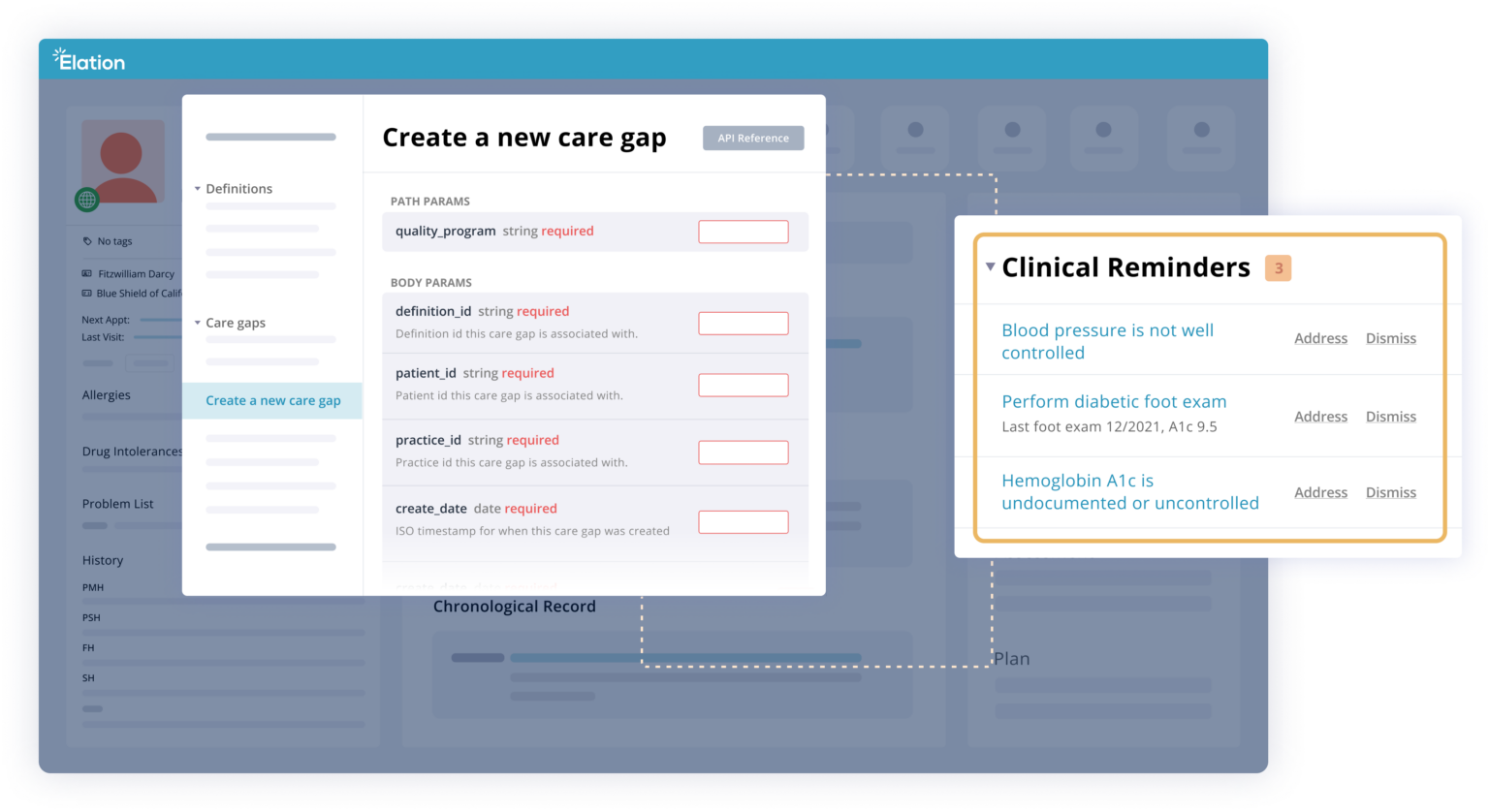Click the patient profile photo
The image size is (1489, 812).
pyautogui.click(x=123, y=161)
